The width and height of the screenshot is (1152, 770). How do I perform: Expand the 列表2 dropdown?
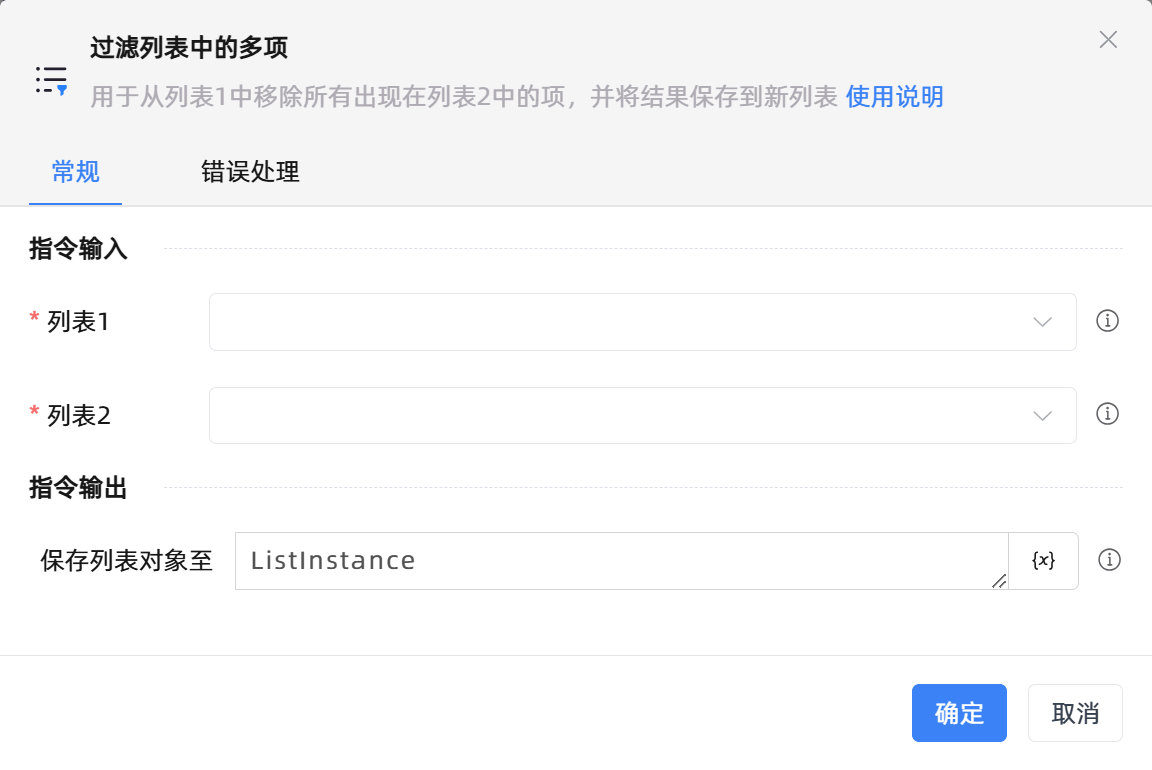click(642, 415)
